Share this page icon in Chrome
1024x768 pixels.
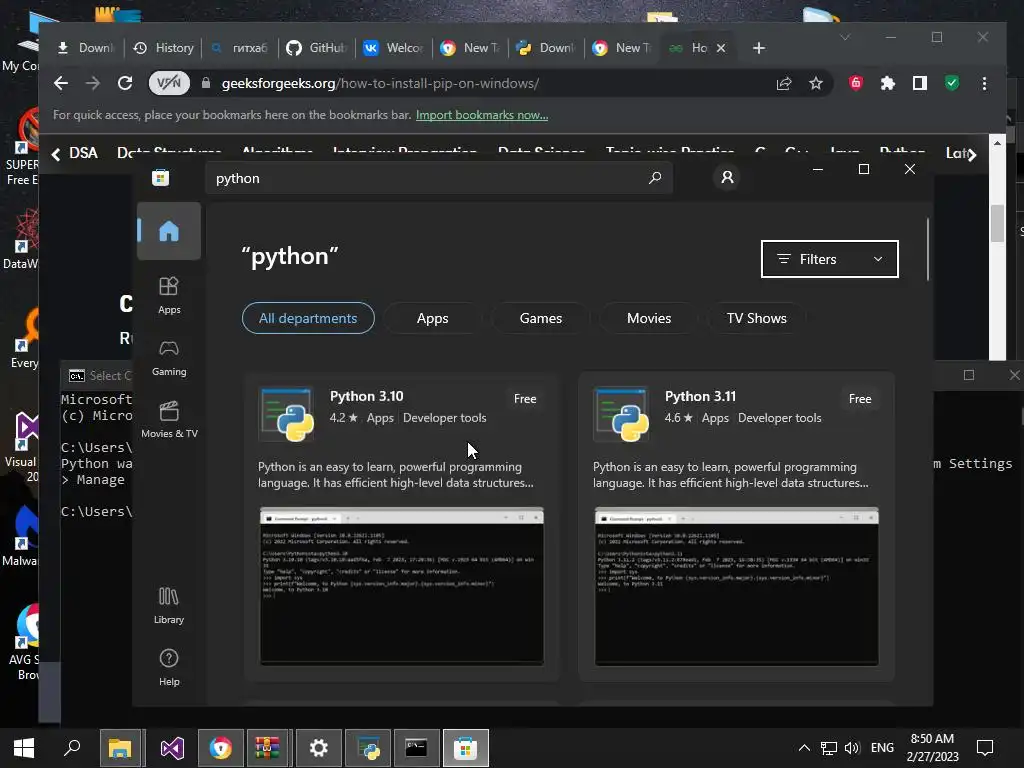coord(784,83)
